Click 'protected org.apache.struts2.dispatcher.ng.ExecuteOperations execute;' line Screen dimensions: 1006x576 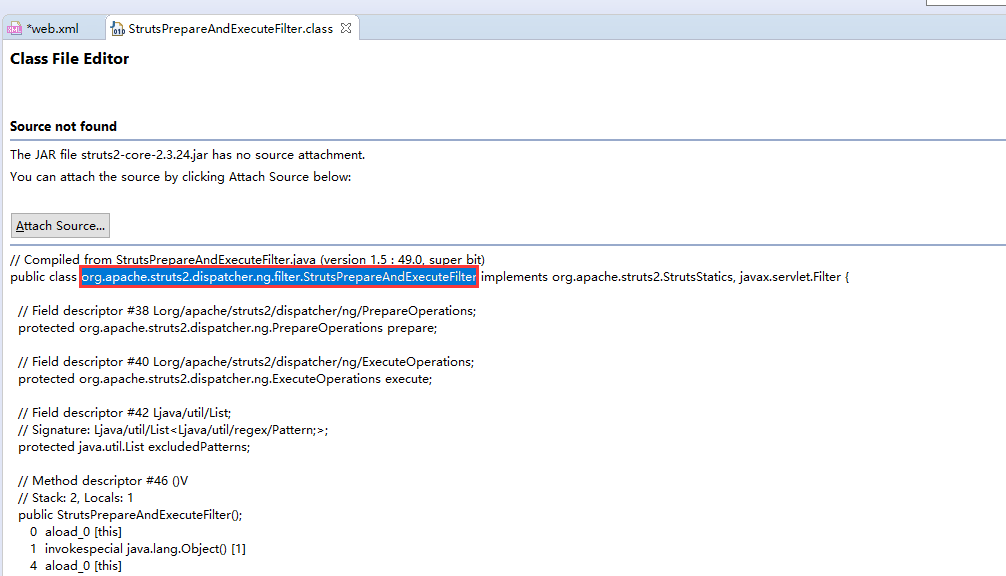(x=225, y=379)
